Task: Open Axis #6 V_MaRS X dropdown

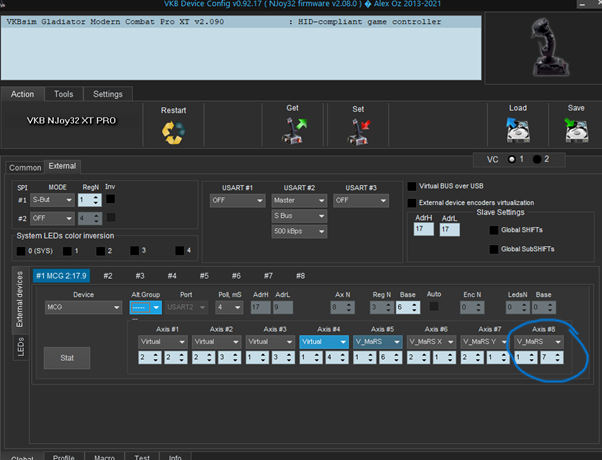Action: (x=431, y=342)
